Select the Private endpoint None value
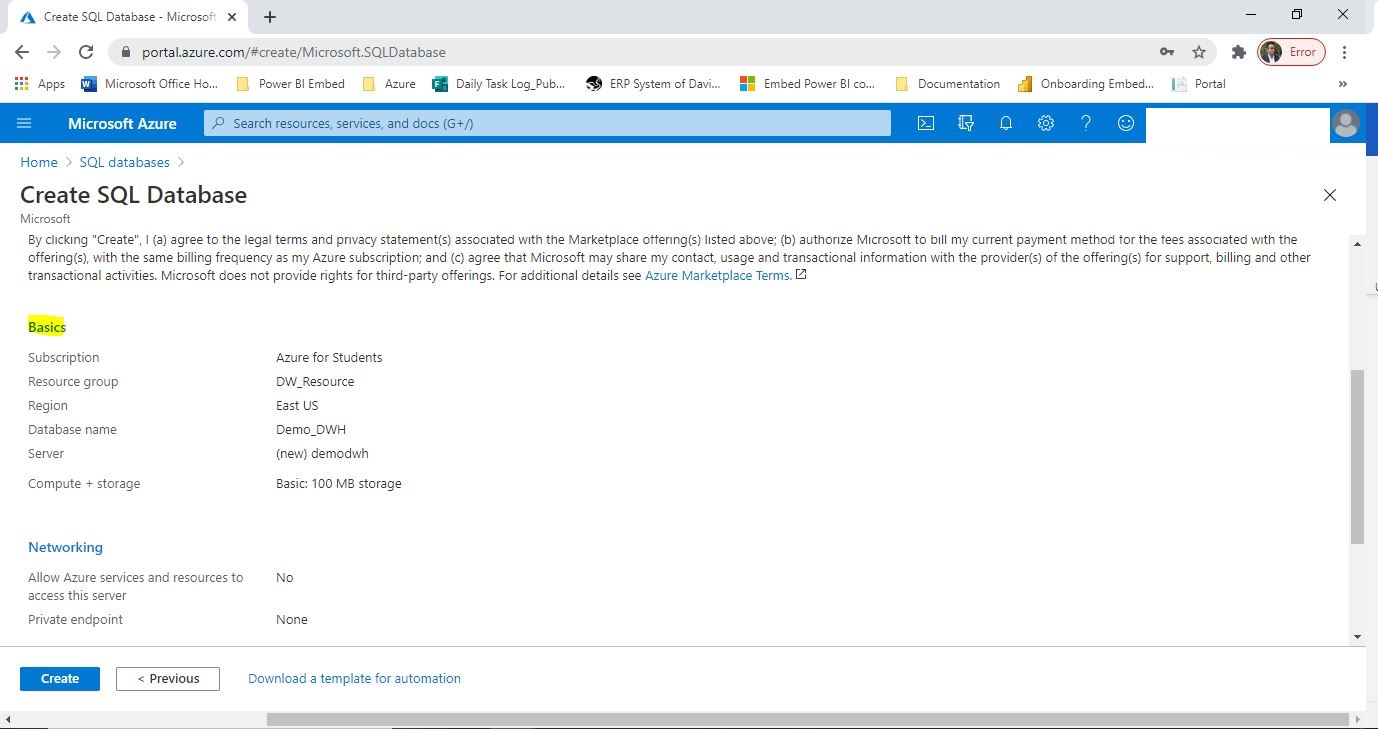1378x729 pixels. [x=292, y=619]
